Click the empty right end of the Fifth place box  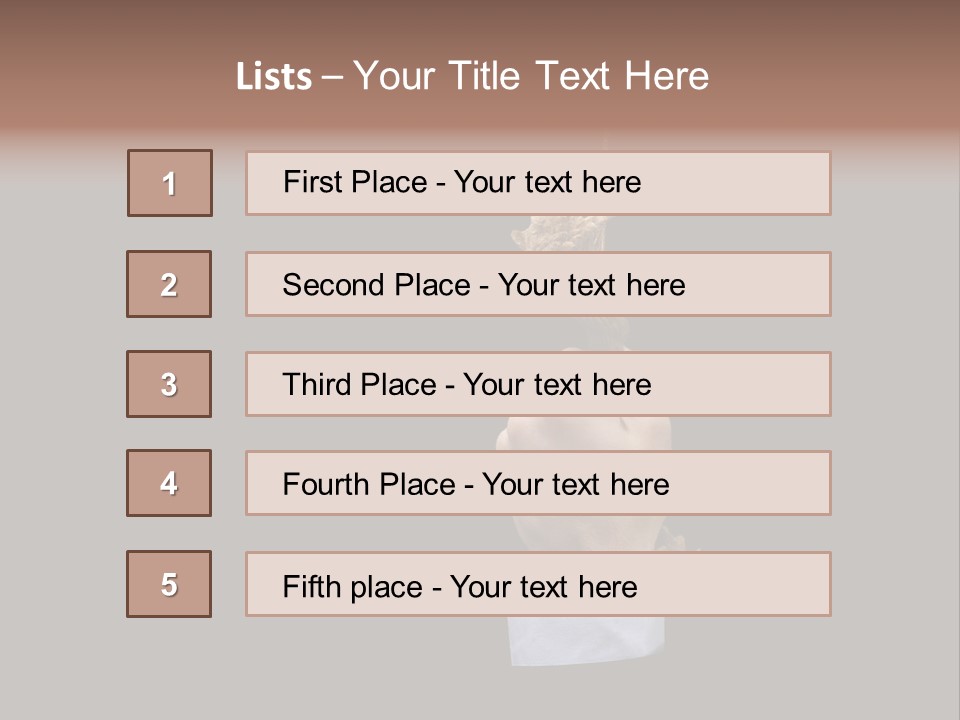[760, 584]
